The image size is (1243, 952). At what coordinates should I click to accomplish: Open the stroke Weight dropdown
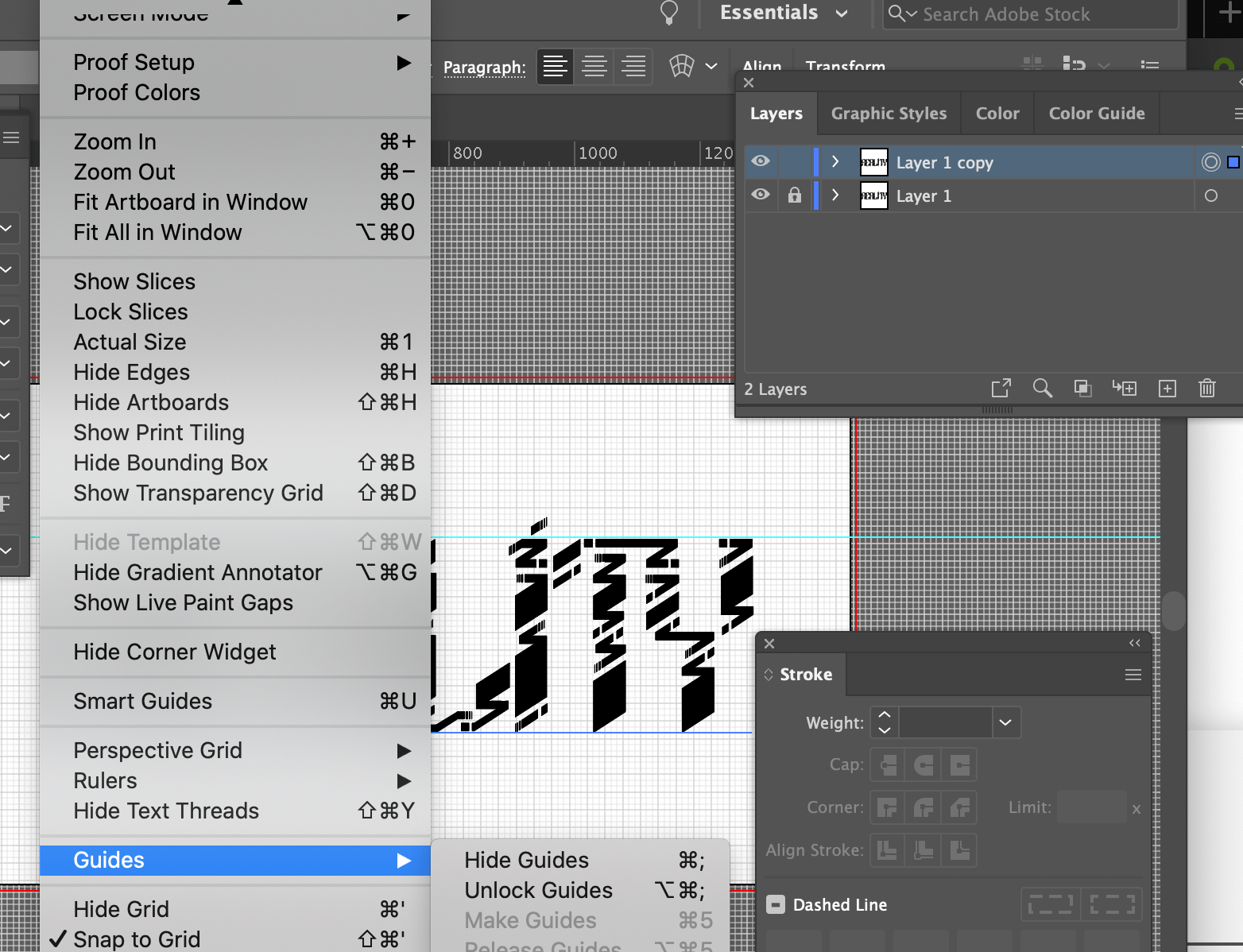click(x=1005, y=722)
